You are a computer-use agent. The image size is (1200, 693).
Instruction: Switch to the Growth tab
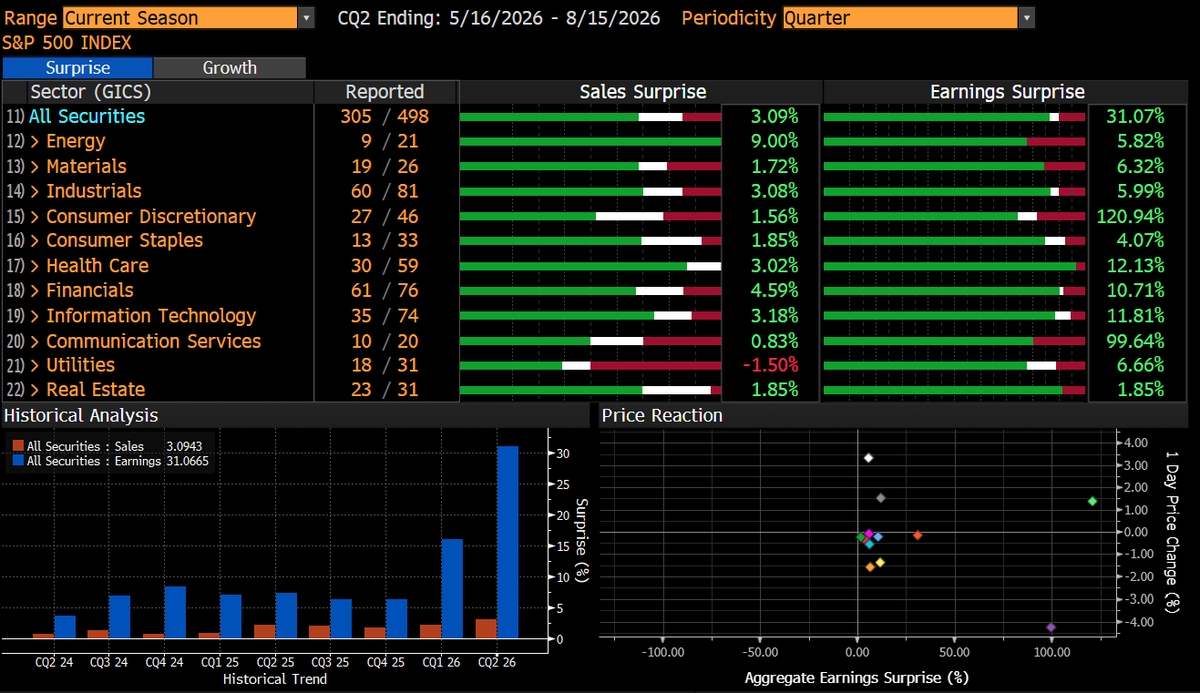click(230, 68)
